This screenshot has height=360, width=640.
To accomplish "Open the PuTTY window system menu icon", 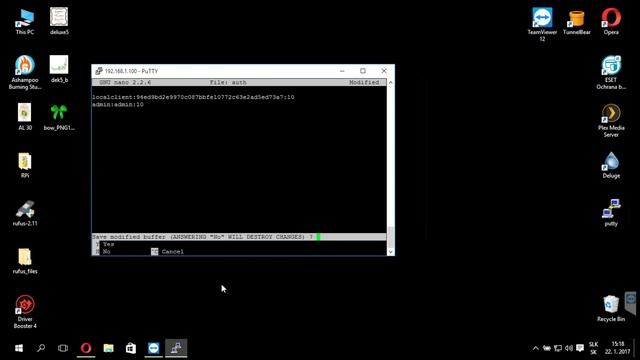I will click(98, 71).
